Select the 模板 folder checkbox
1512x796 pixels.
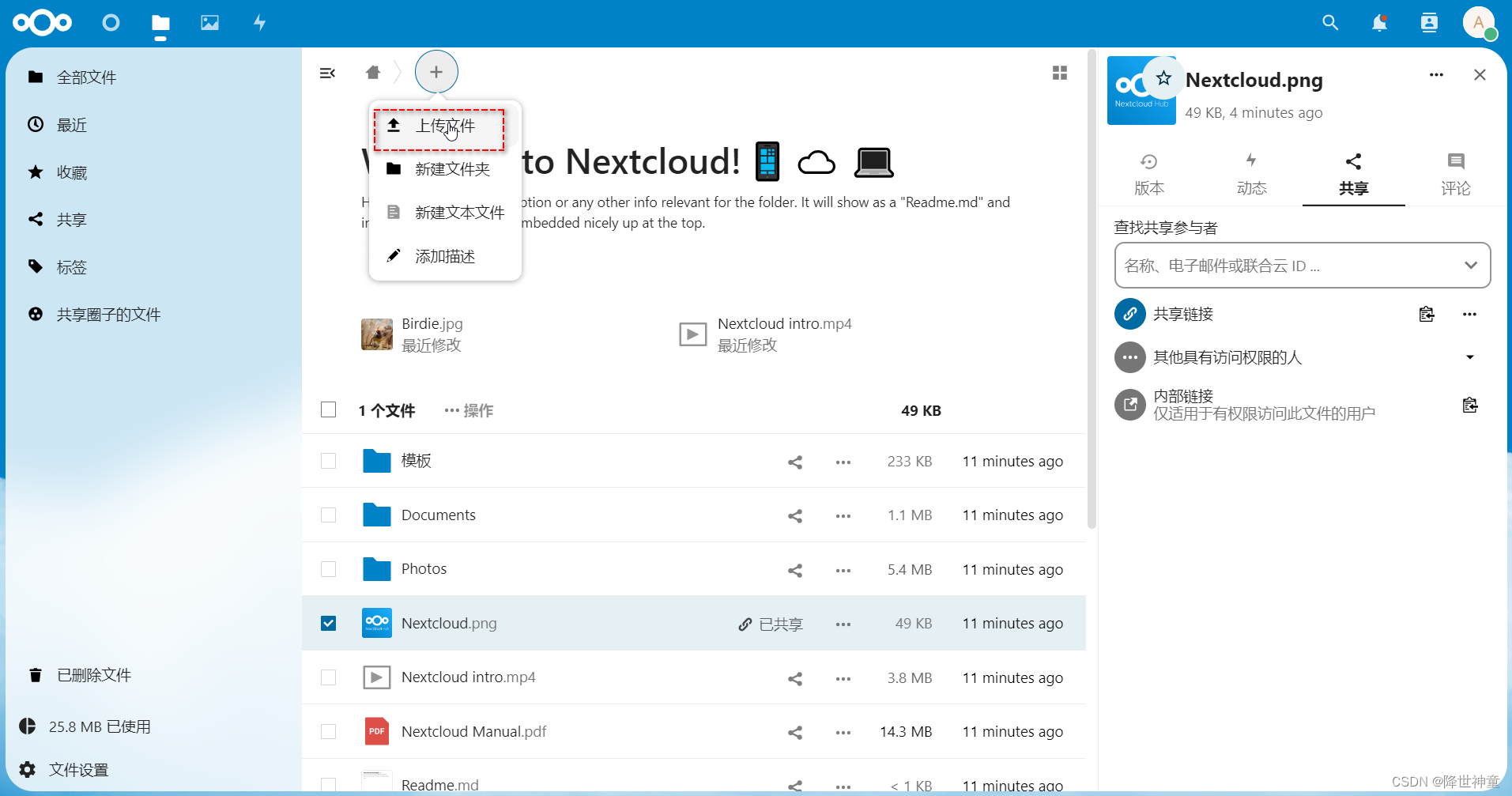[329, 461]
